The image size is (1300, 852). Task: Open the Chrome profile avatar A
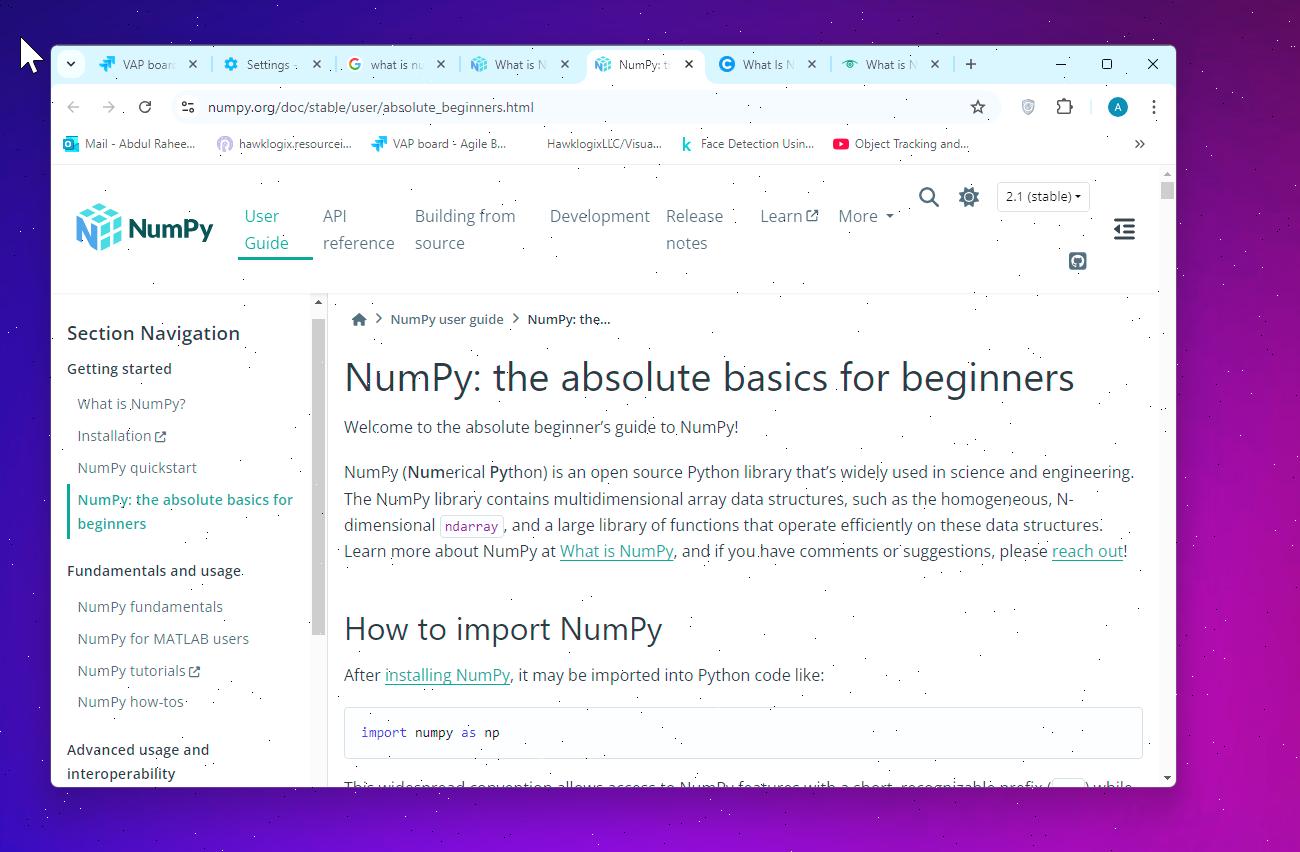1118,107
